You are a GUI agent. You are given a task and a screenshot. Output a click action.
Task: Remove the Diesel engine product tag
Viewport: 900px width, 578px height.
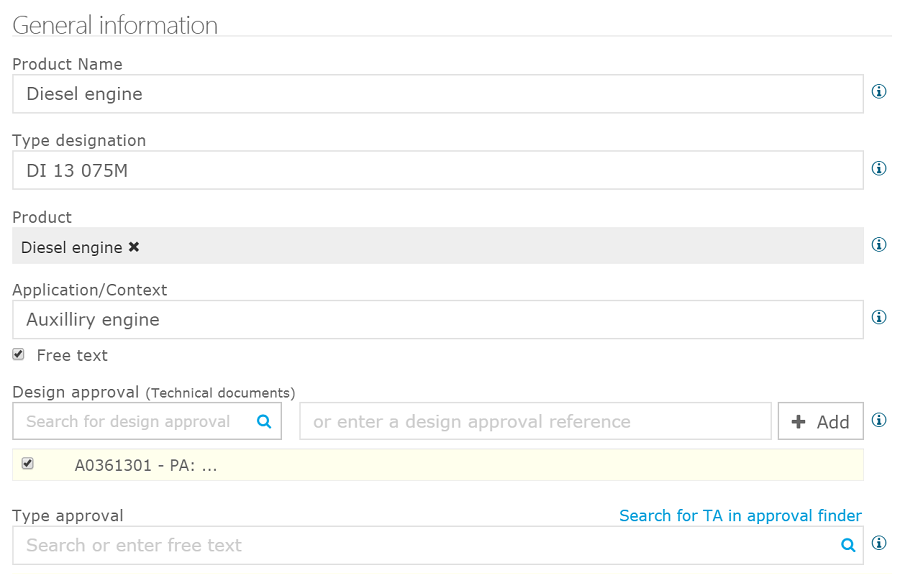click(134, 247)
